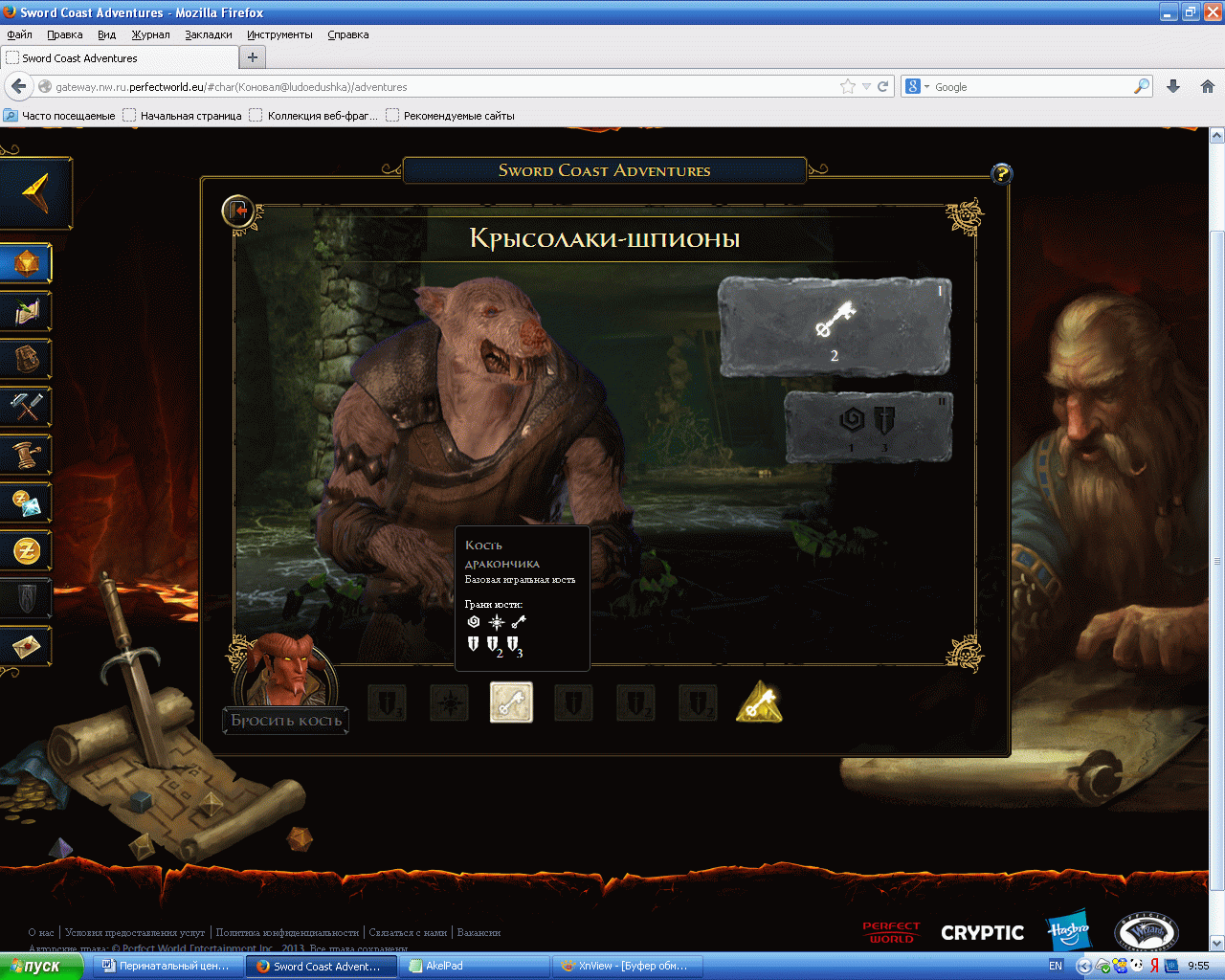Open the Закладки menu
Screen dimensions: 1225x980
(209, 34)
